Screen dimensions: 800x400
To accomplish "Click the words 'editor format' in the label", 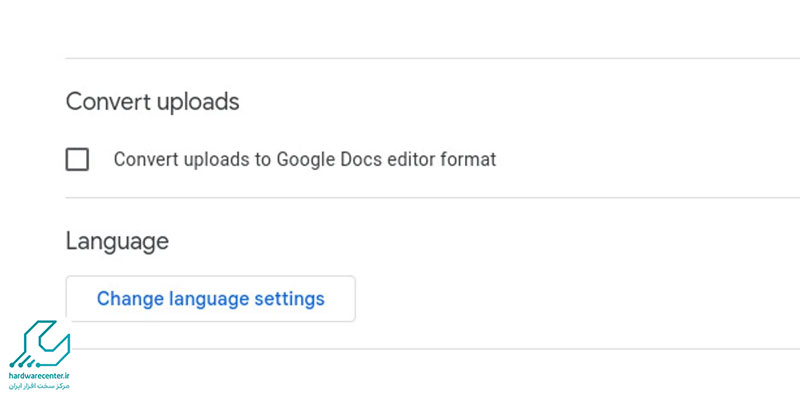I will [442, 159].
